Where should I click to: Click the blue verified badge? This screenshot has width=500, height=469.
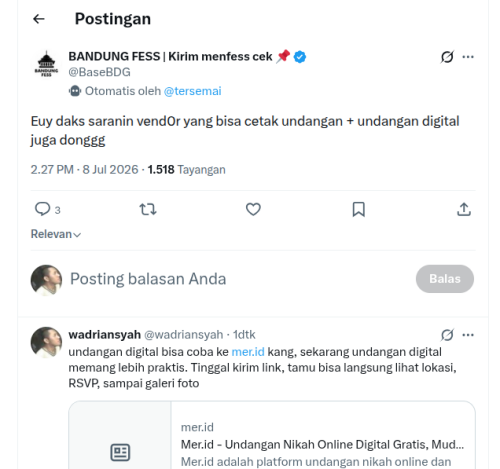click(300, 57)
